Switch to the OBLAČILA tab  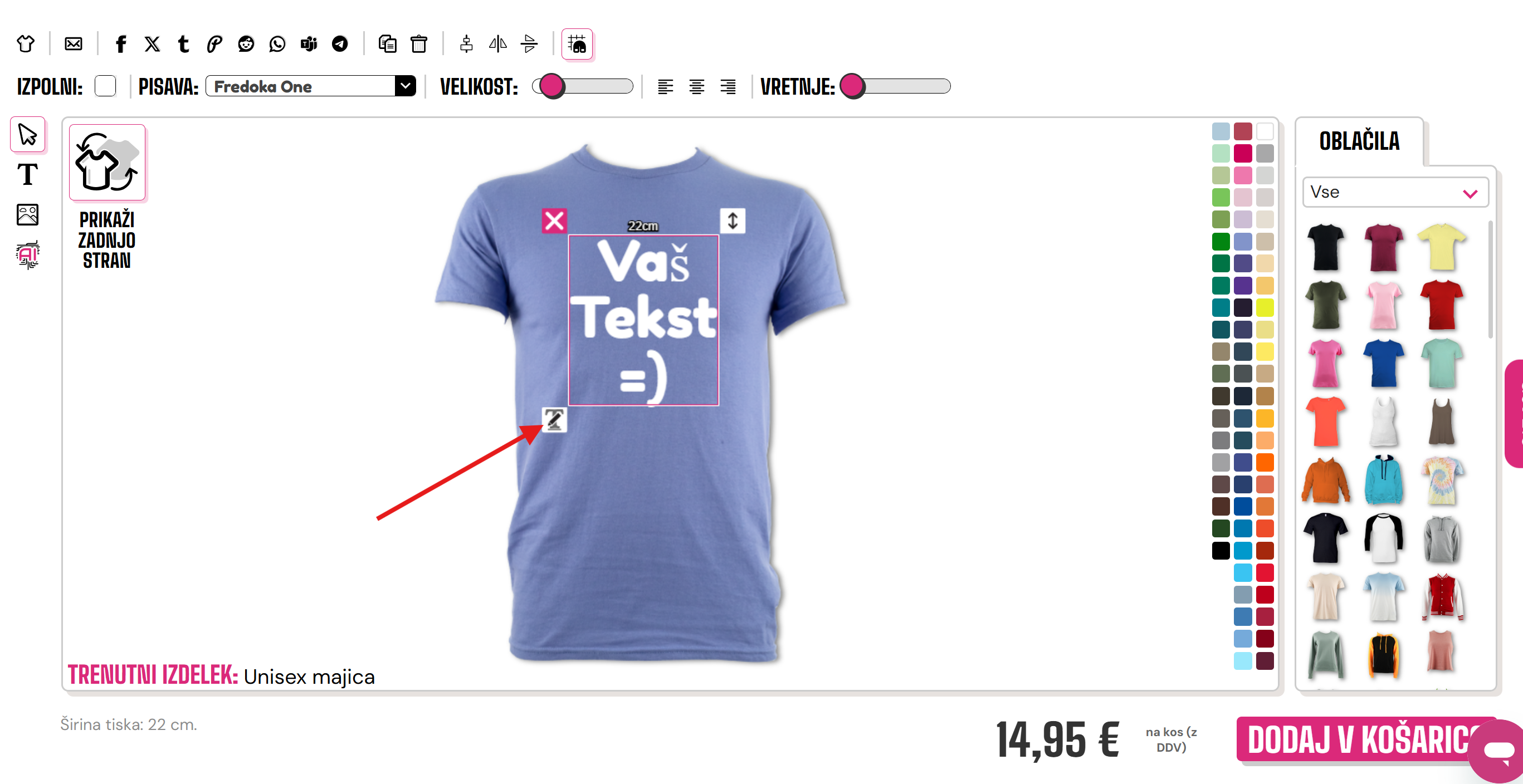tap(1359, 141)
